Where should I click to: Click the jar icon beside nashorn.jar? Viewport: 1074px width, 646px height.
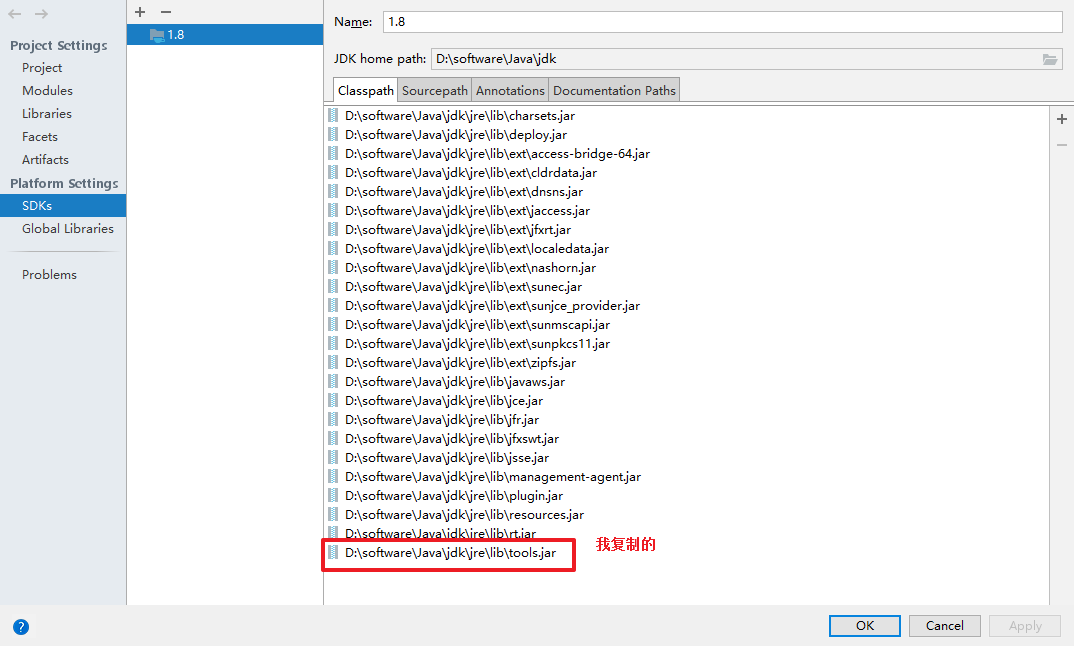click(333, 267)
